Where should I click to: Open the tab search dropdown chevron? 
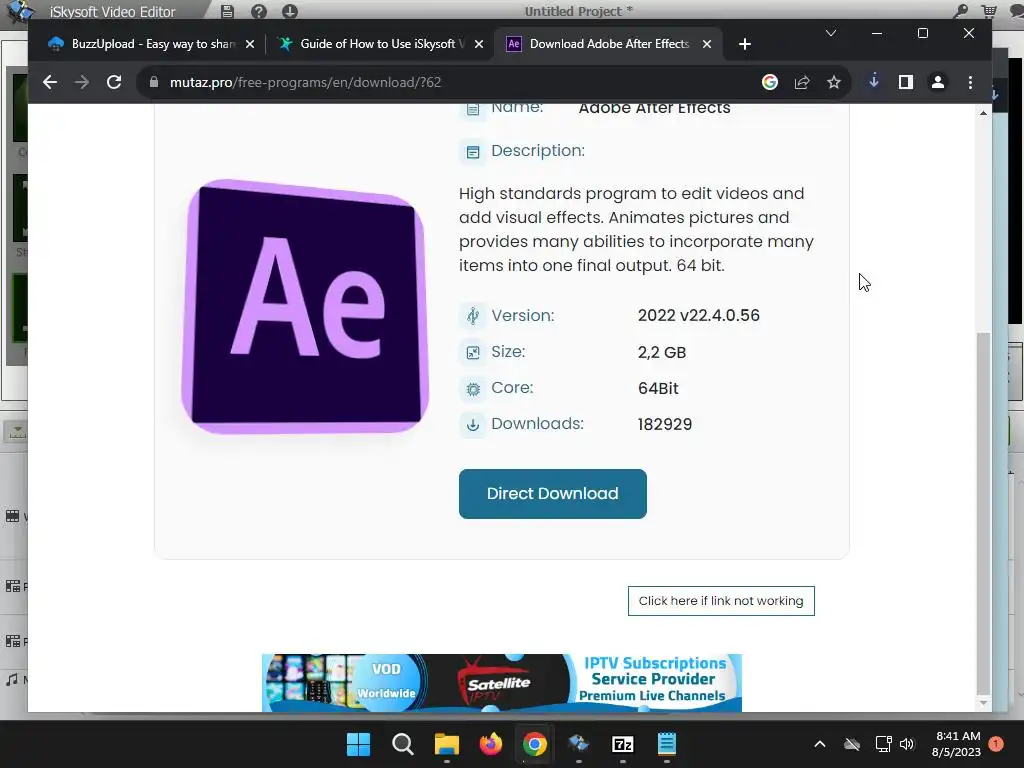pyautogui.click(x=831, y=33)
